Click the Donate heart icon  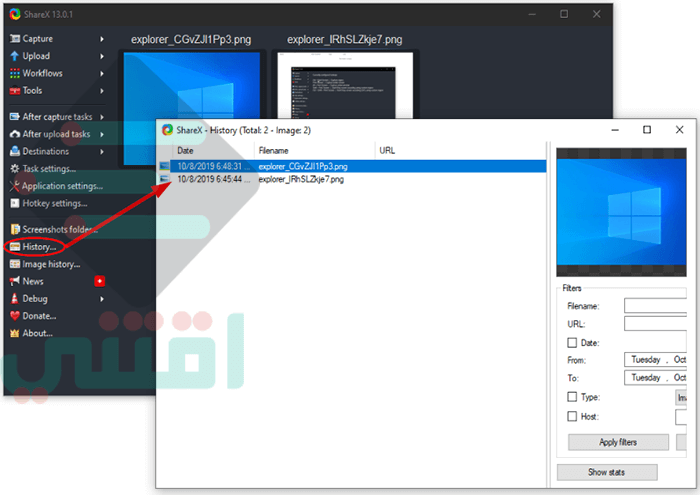[15, 316]
